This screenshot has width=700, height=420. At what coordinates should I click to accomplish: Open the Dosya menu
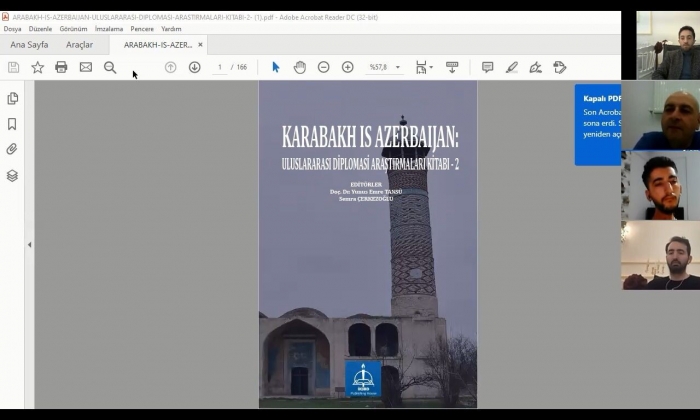pos(12,29)
